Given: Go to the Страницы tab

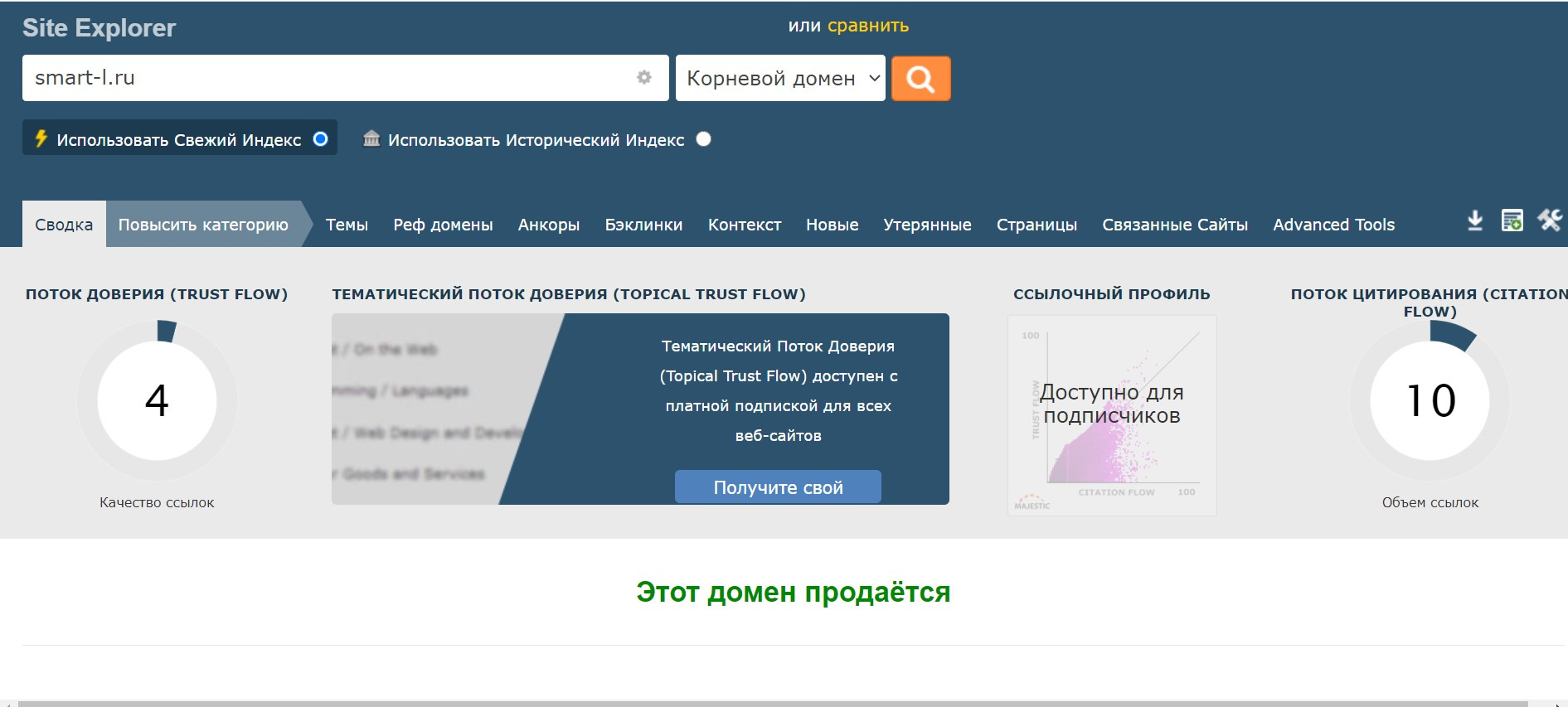Looking at the screenshot, I should (x=1036, y=225).
